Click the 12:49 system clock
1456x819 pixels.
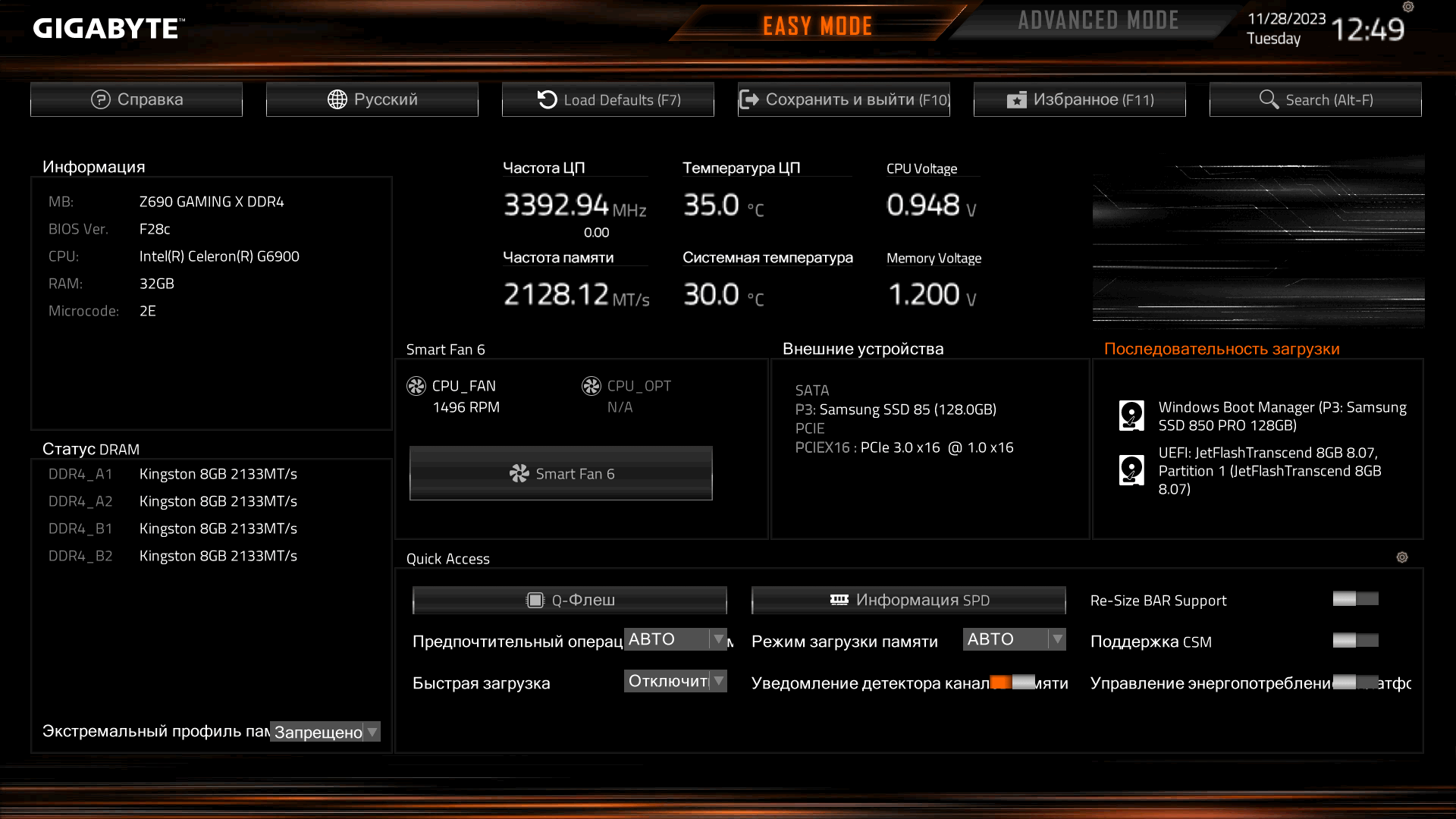coord(1368,30)
